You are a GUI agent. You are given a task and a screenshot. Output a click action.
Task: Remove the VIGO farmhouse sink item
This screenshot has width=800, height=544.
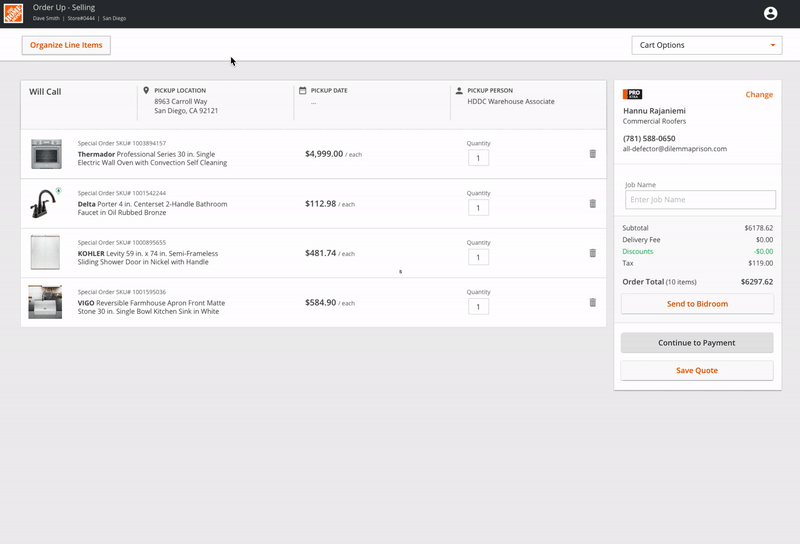tap(592, 303)
